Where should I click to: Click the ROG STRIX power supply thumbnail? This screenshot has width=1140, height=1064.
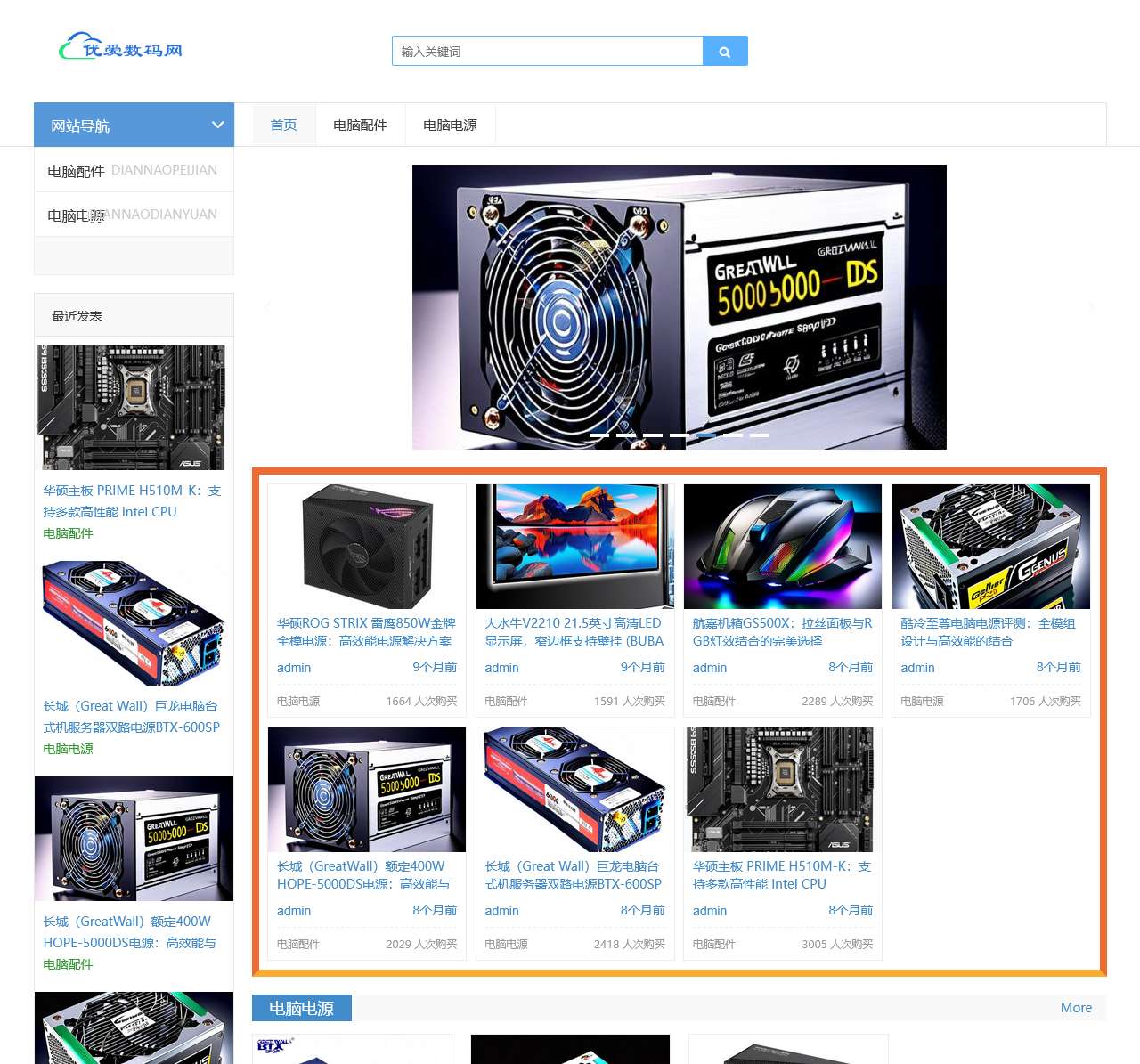coord(367,547)
